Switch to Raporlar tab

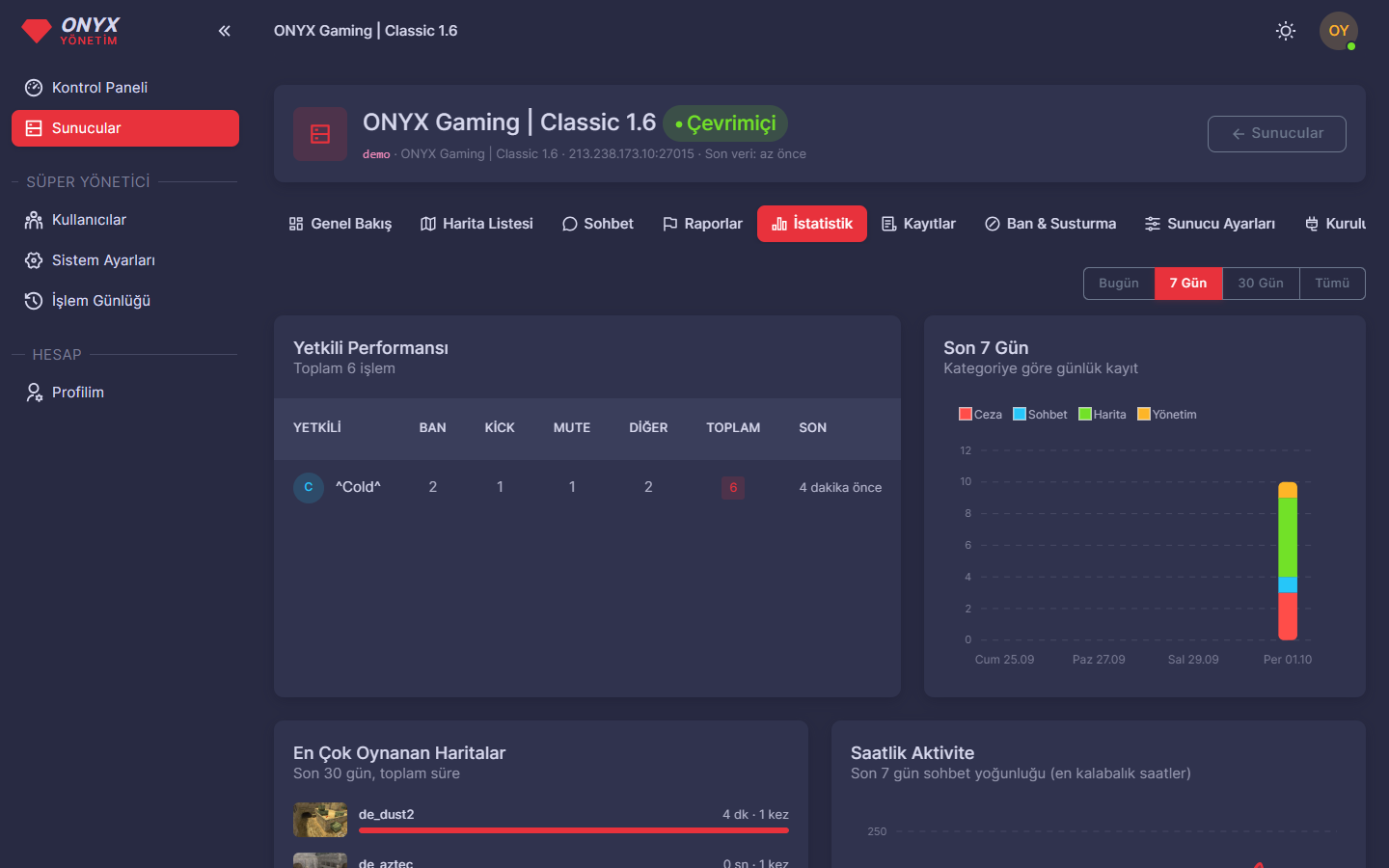pyautogui.click(x=702, y=224)
